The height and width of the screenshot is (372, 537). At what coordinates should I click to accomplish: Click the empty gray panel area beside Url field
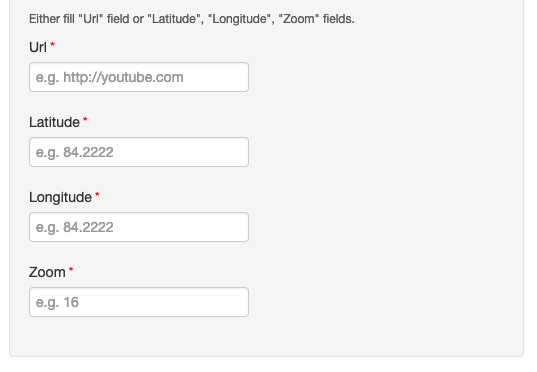[x=384, y=77]
